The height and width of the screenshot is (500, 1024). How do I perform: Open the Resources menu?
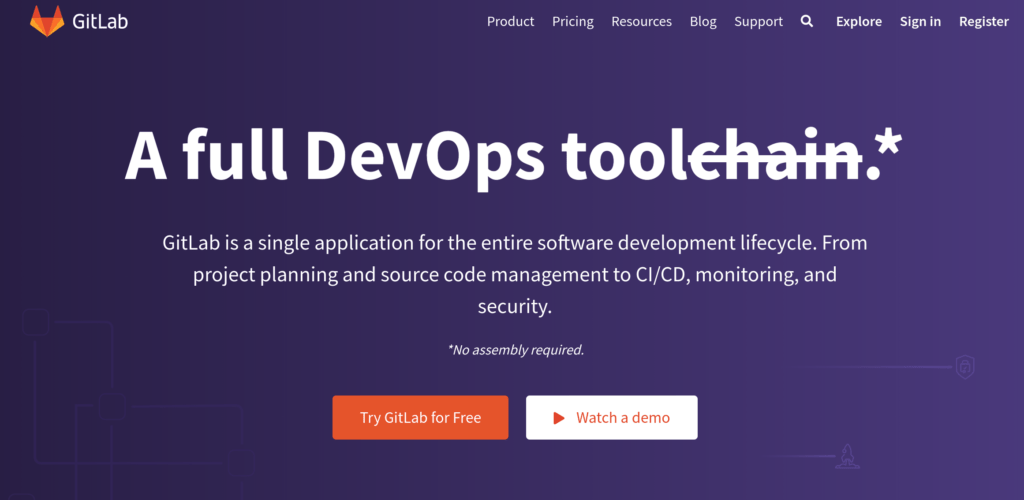pos(641,22)
